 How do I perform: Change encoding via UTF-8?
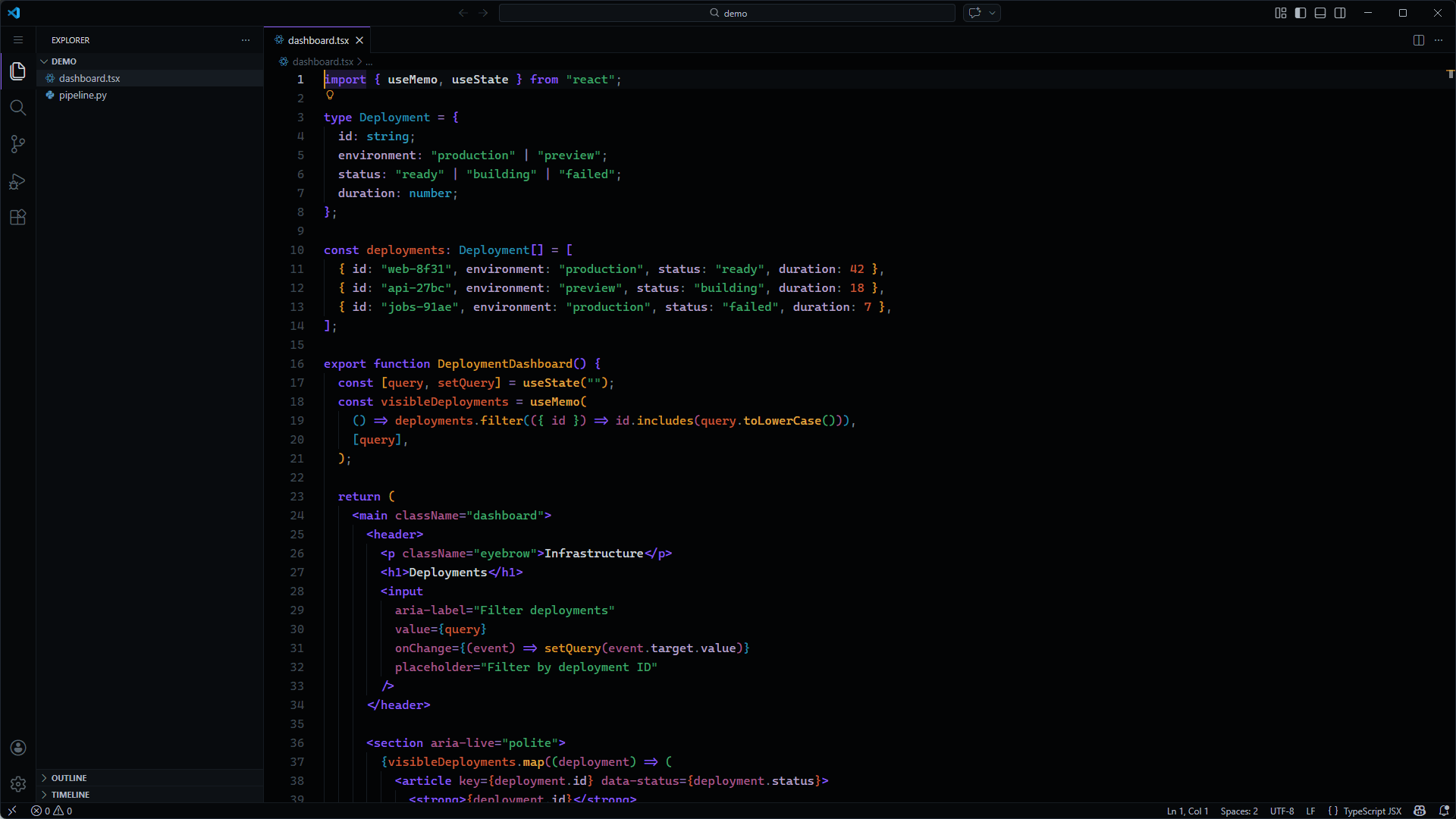point(1282,811)
